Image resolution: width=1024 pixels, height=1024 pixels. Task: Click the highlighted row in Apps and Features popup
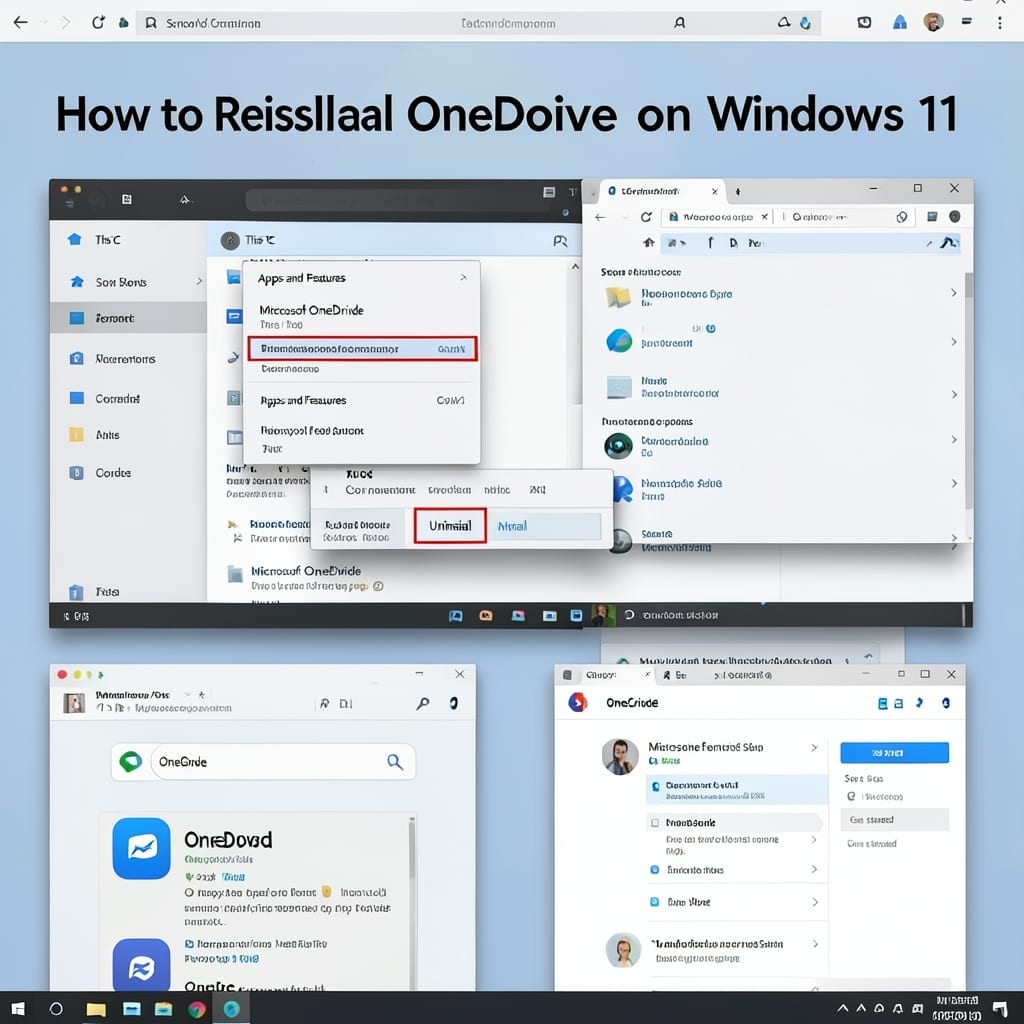tap(362, 349)
